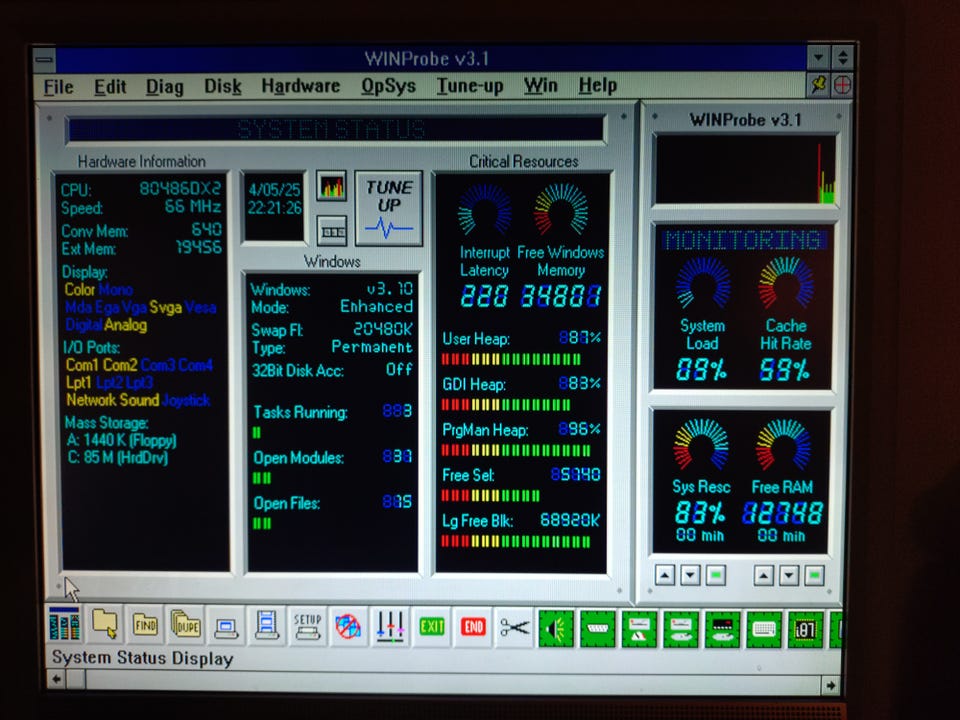Image resolution: width=960 pixels, height=720 pixels.
Task: Open the window control menu box
Action: coord(45,60)
